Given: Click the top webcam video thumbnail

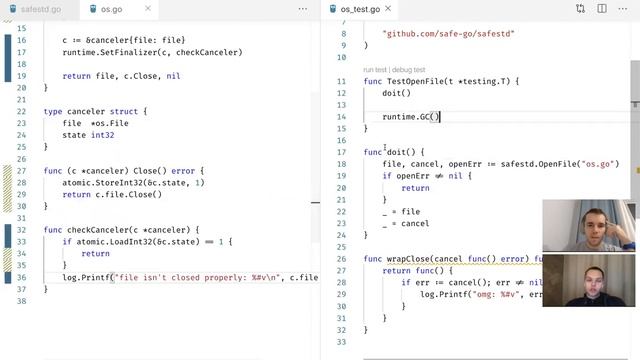Looking at the screenshot, I should [589, 225].
